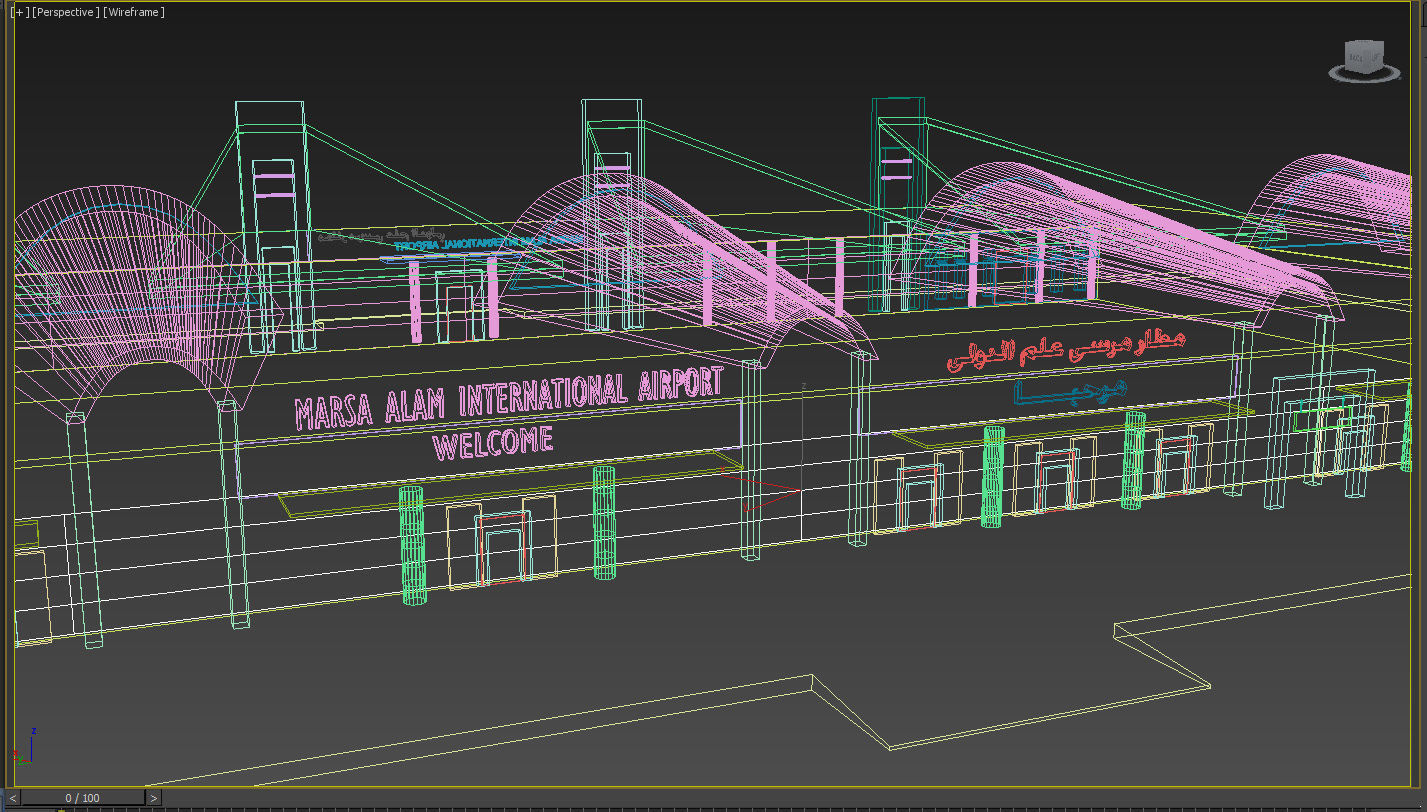Select the blue Arabic welcome text object

[1070, 391]
